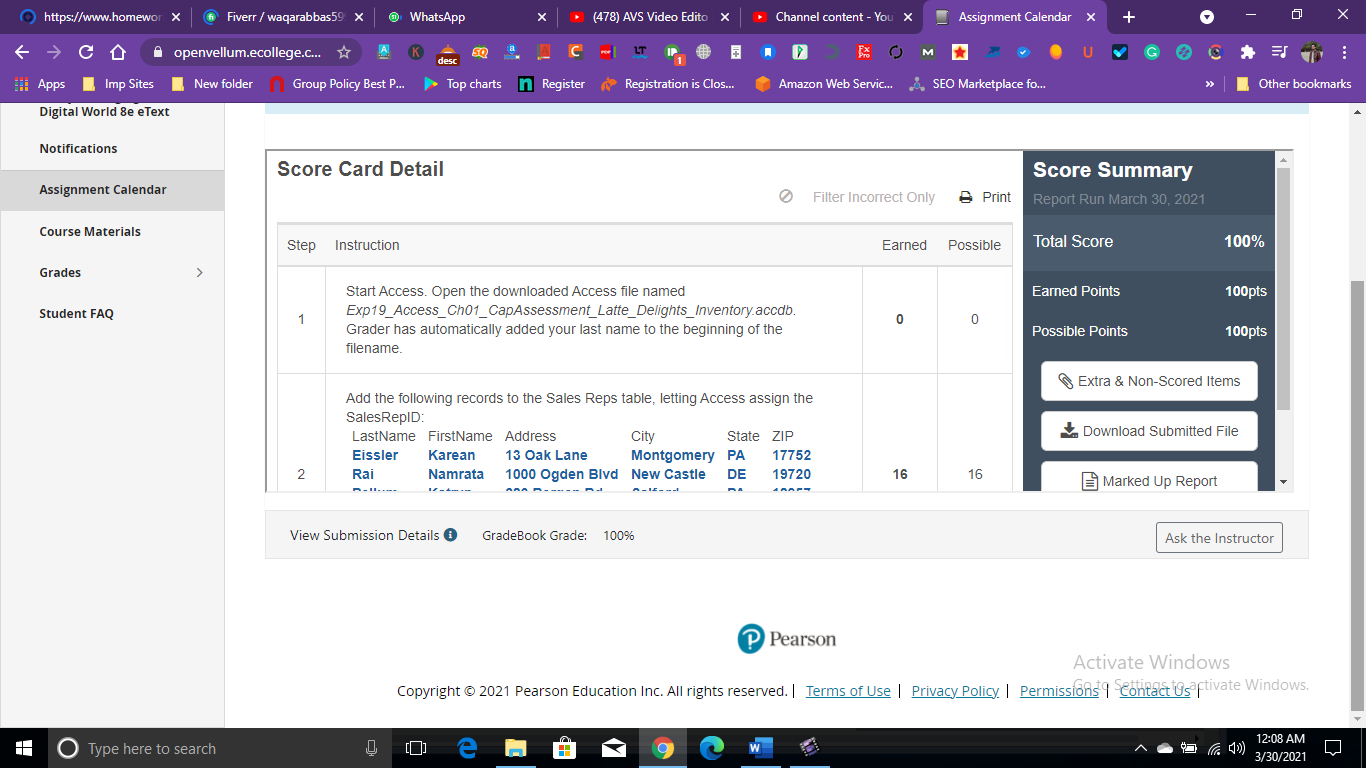Switch to Word from the taskbar
The width and height of the screenshot is (1366, 768).
(761, 748)
